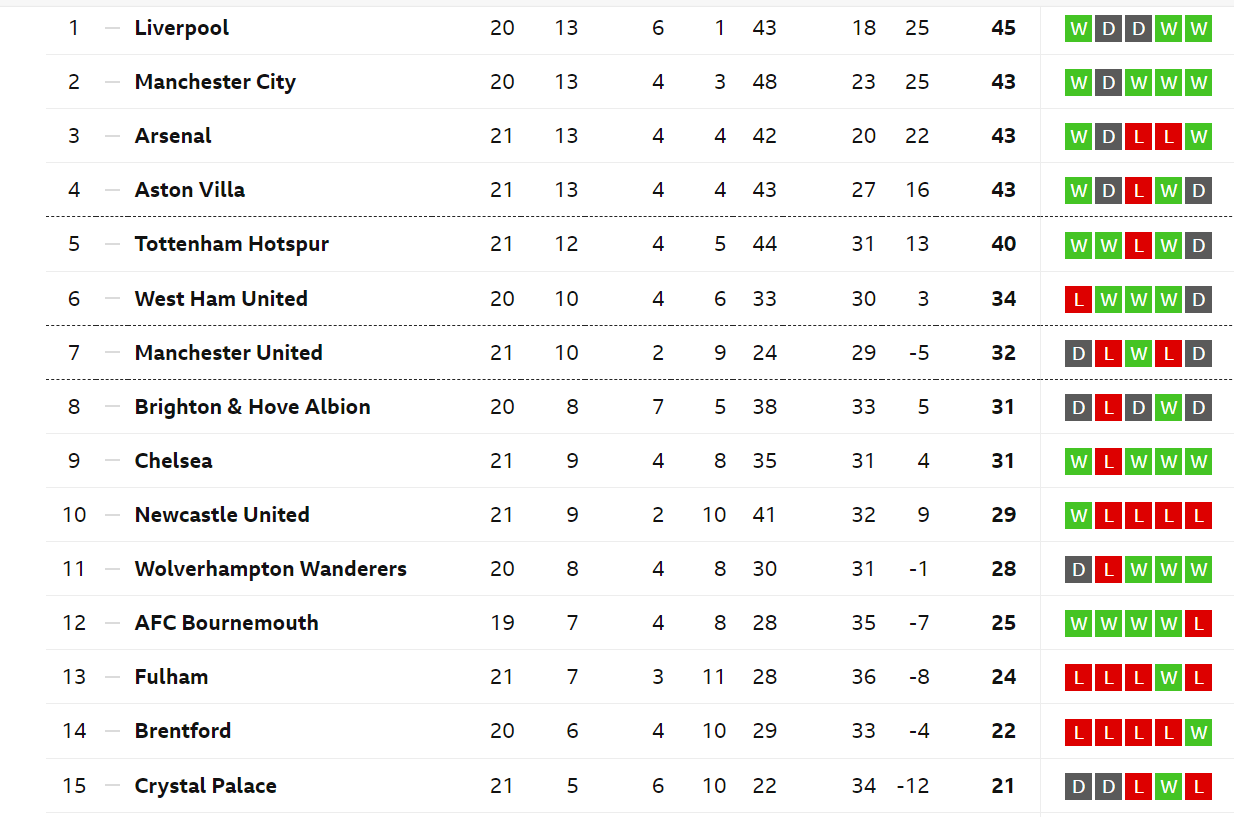Open Brighton & Hove Albion page

click(x=253, y=407)
